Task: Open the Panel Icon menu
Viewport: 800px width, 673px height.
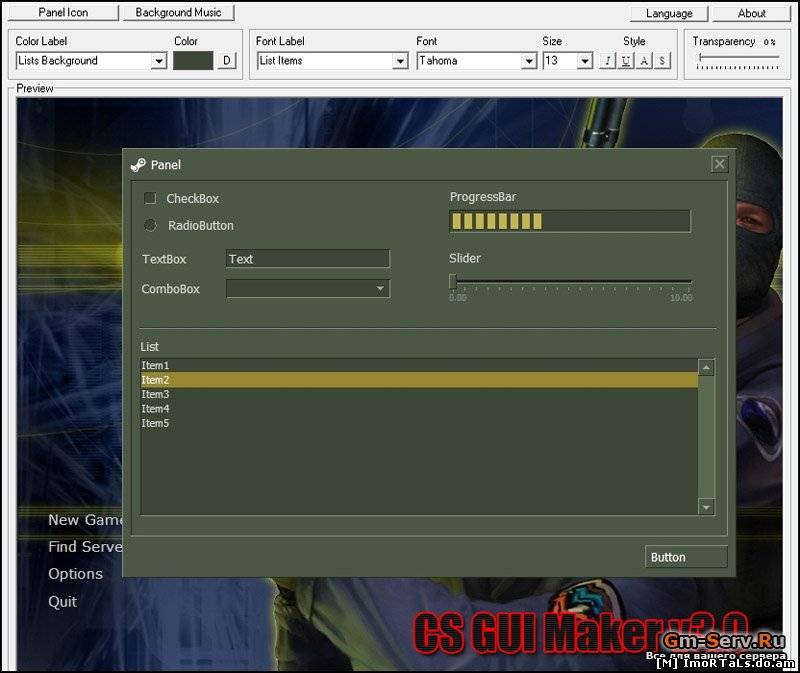Action: [63, 13]
